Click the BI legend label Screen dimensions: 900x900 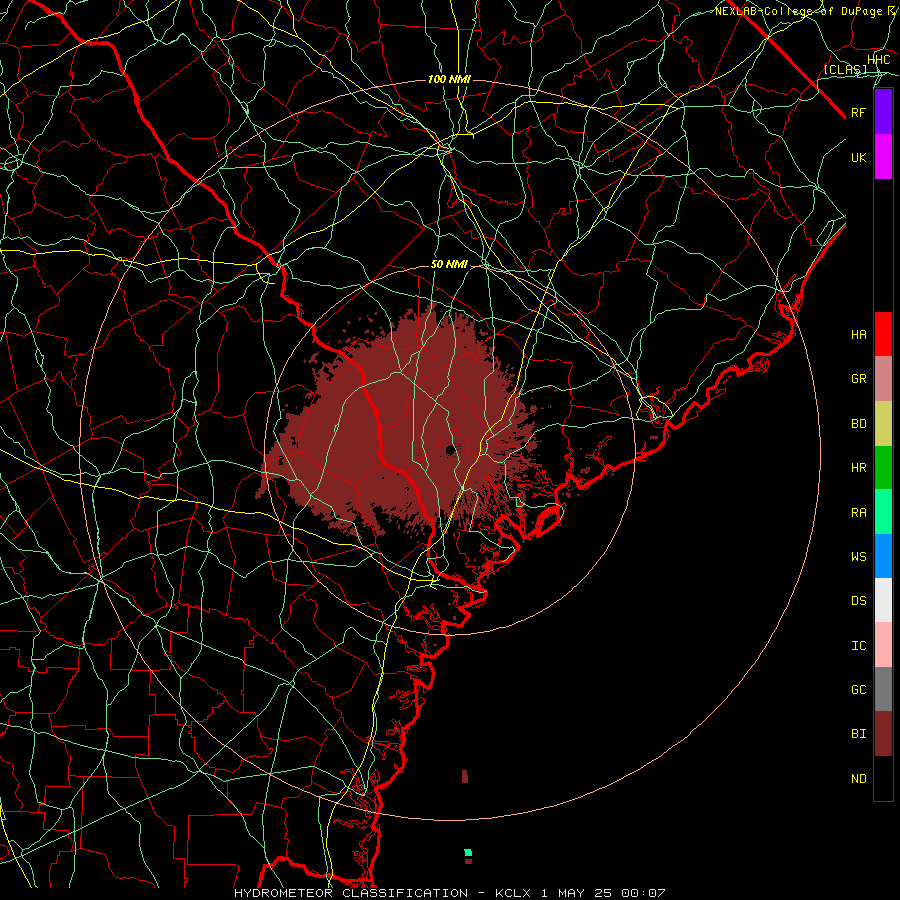pyautogui.click(x=858, y=734)
